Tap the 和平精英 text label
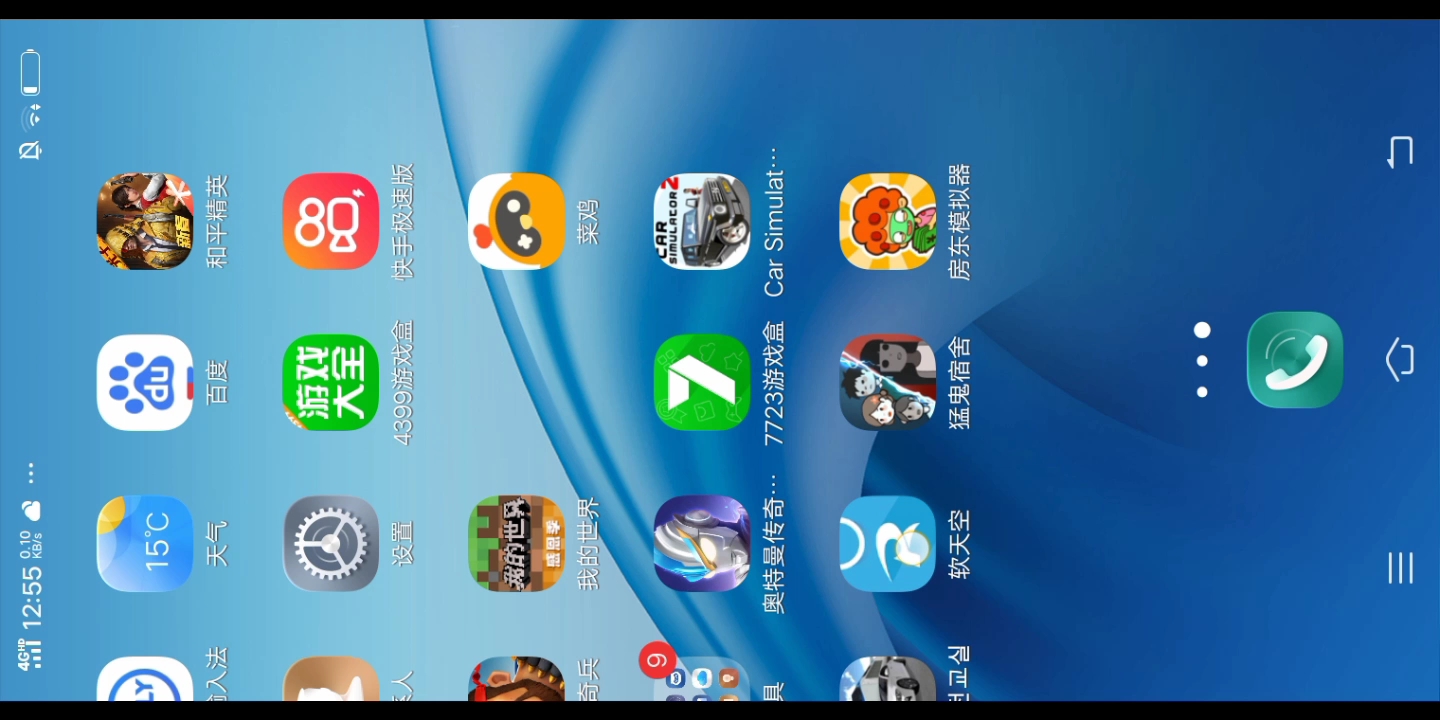 click(x=217, y=221)
